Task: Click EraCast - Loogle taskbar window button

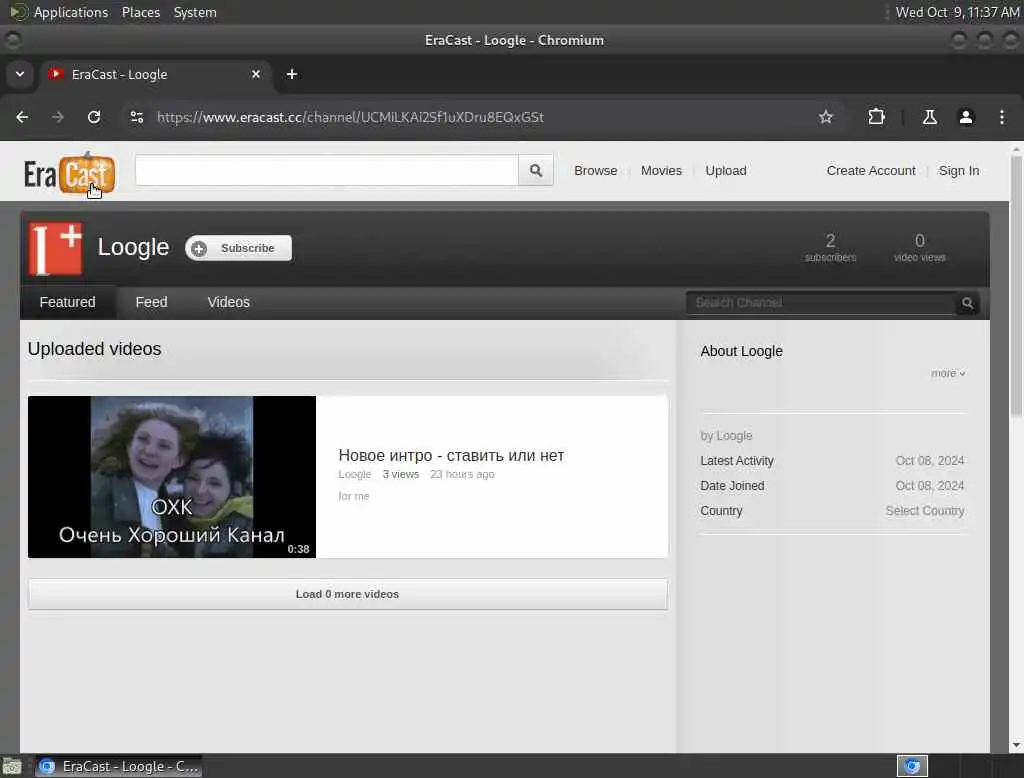Action: click(x=118, y=766)
